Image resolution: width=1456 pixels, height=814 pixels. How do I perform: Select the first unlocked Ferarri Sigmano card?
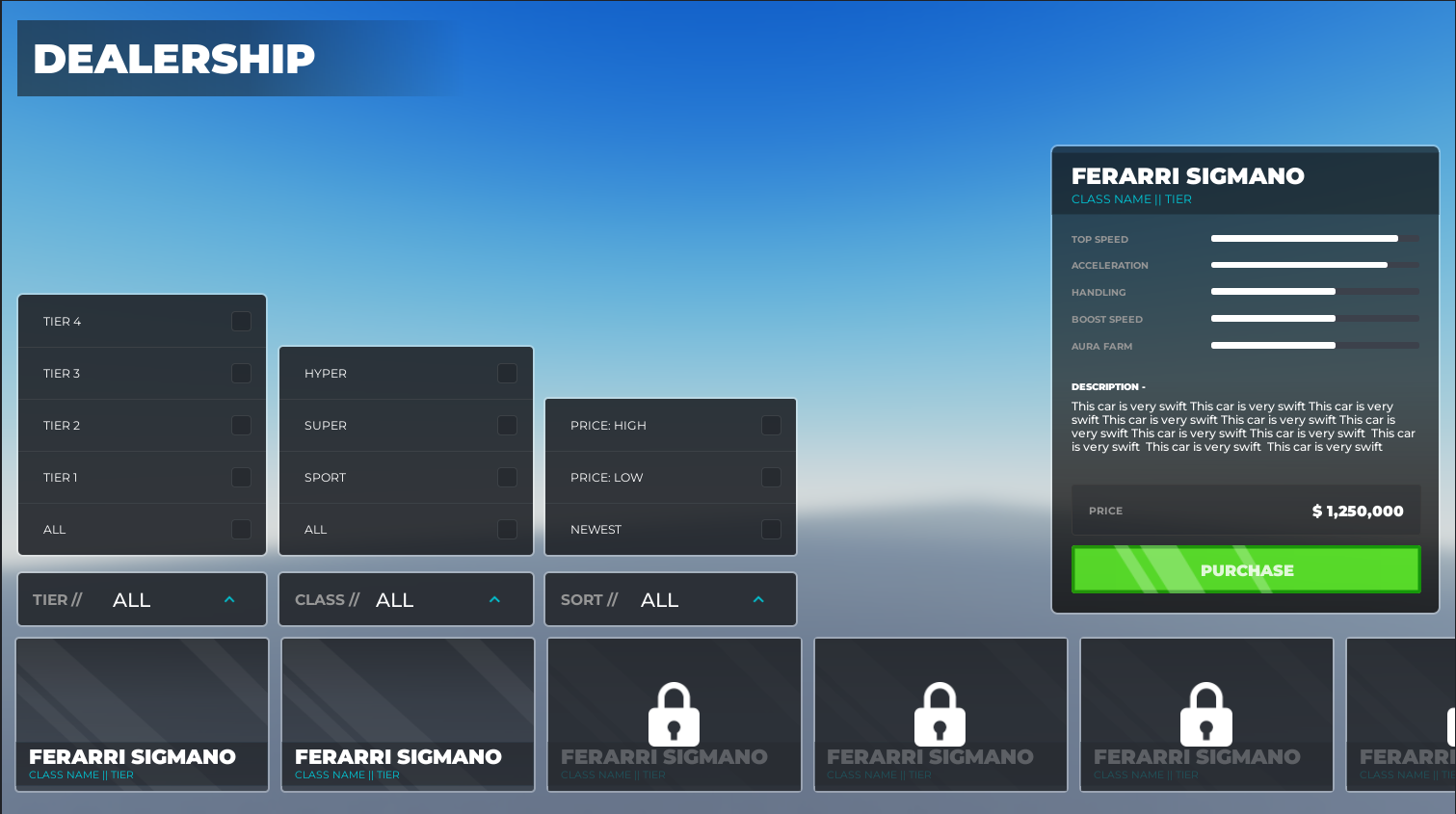click(x=142, y=715)
